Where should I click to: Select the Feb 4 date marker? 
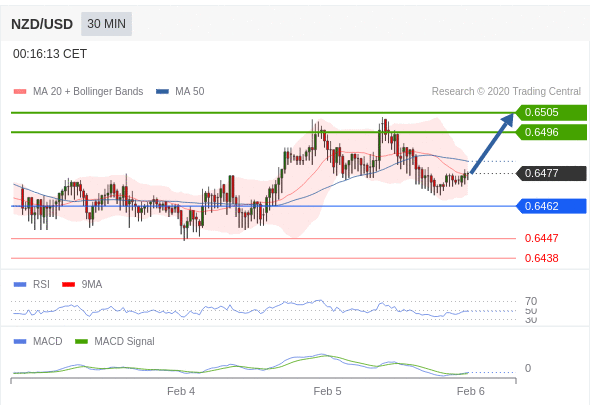[181, 392]
